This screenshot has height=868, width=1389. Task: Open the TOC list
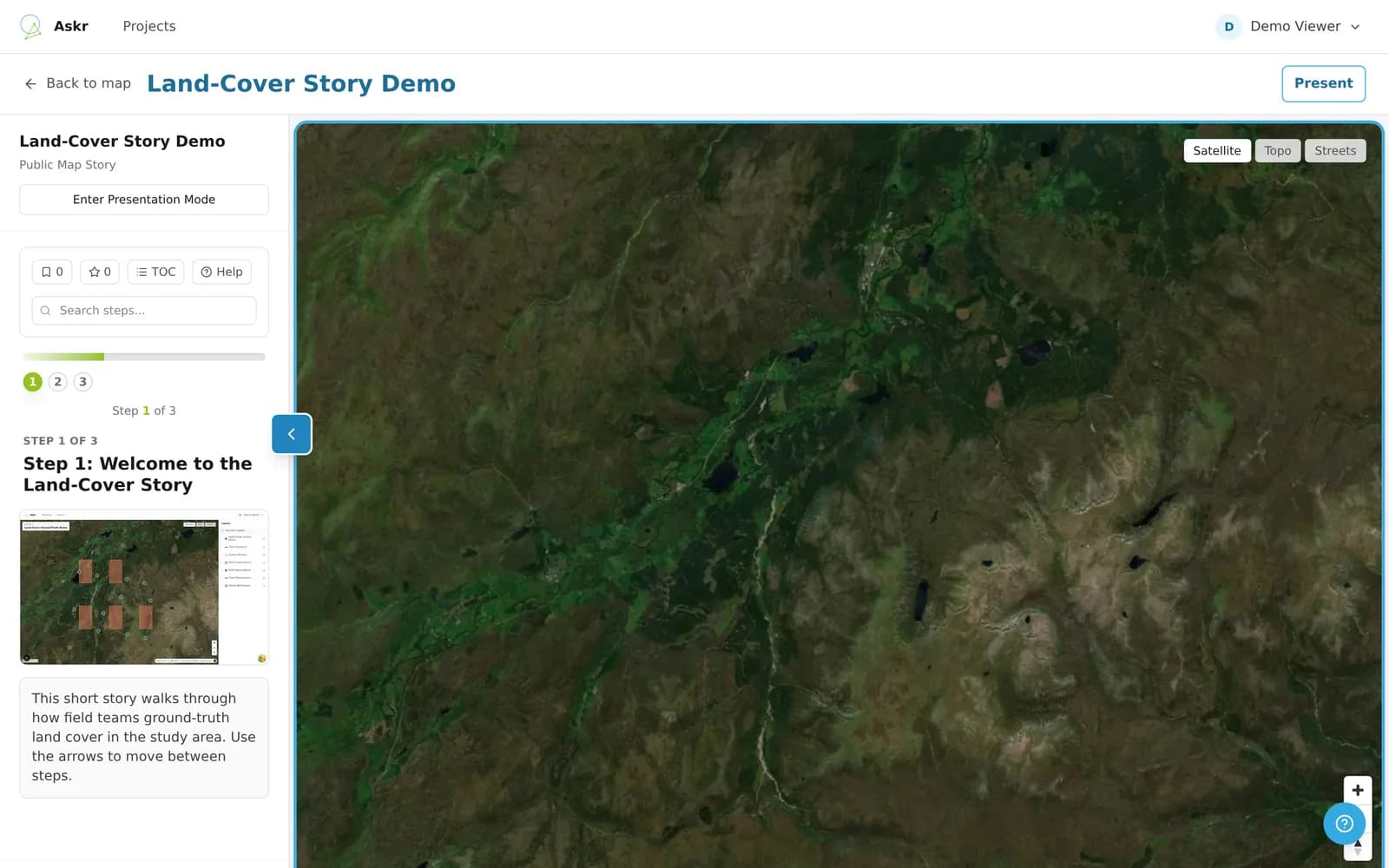[x=155, y=272]
